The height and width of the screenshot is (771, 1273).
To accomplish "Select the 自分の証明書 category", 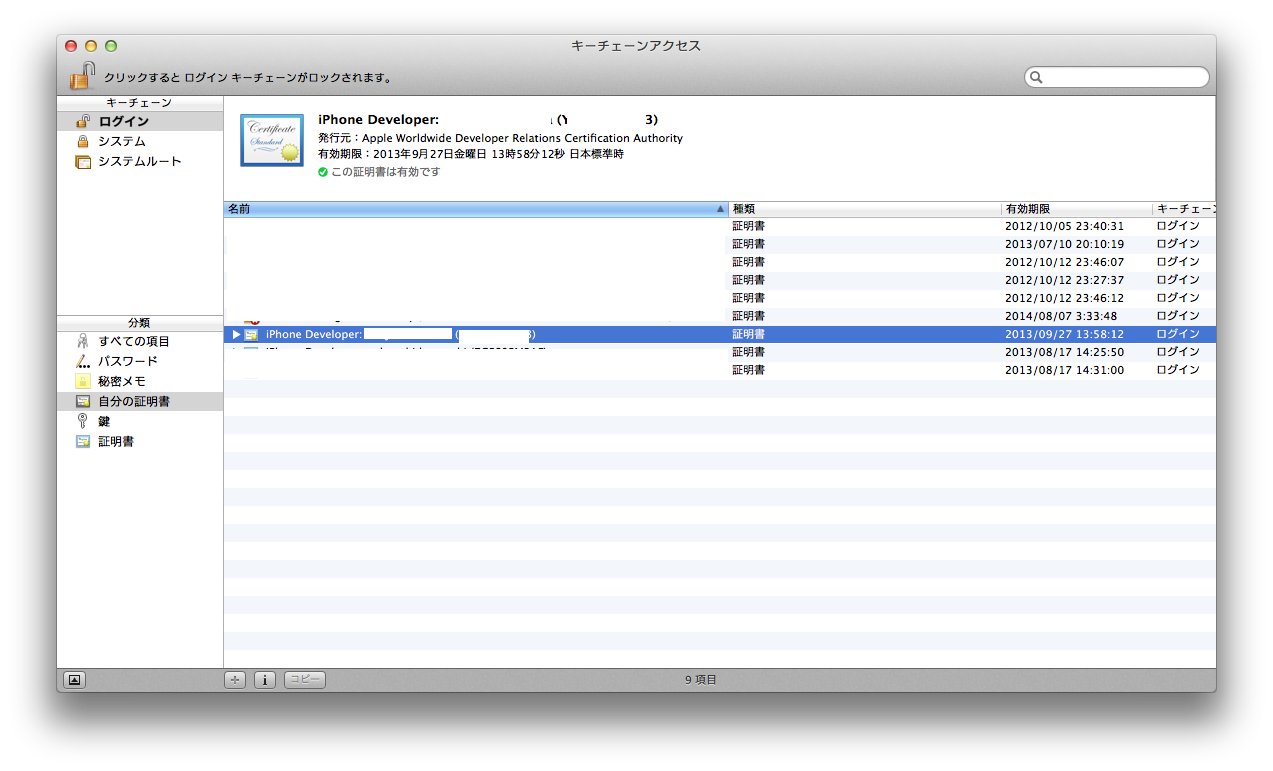I will click(140, 401).
